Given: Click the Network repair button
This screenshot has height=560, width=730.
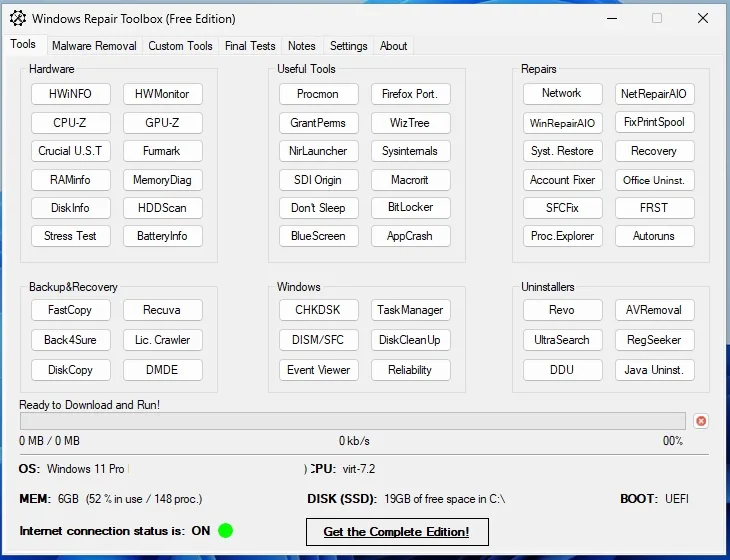Looking at the screenshot, I should (563, 94).
